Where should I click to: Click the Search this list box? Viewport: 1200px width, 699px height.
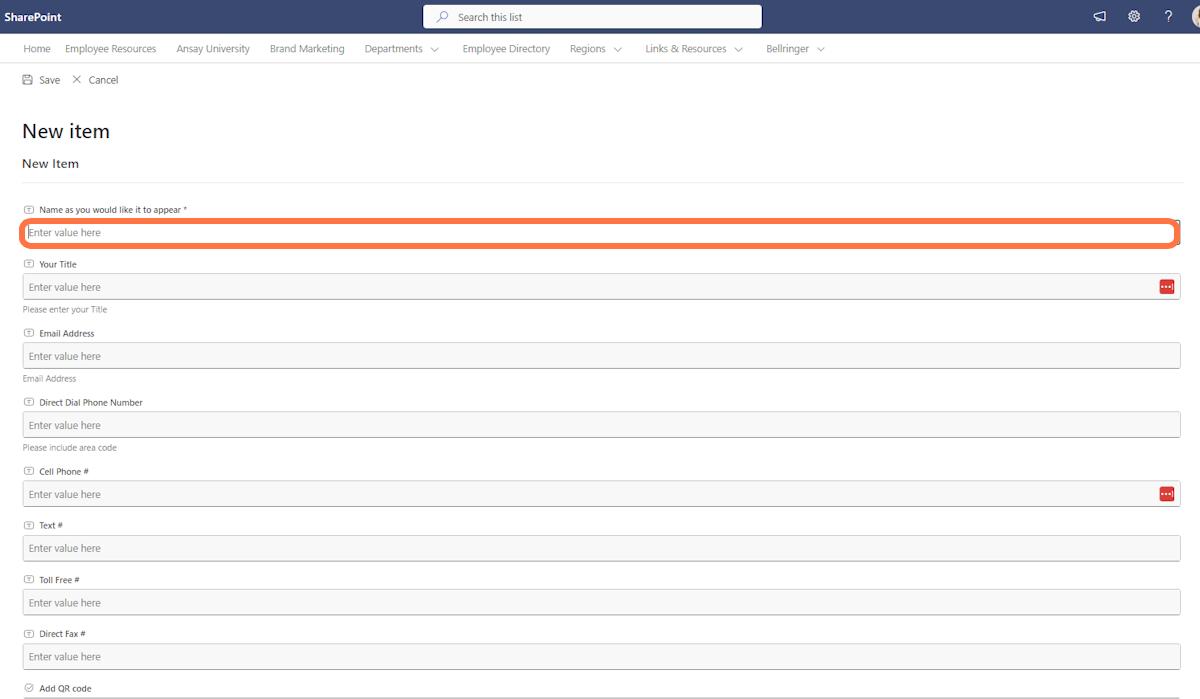point(592,17)
